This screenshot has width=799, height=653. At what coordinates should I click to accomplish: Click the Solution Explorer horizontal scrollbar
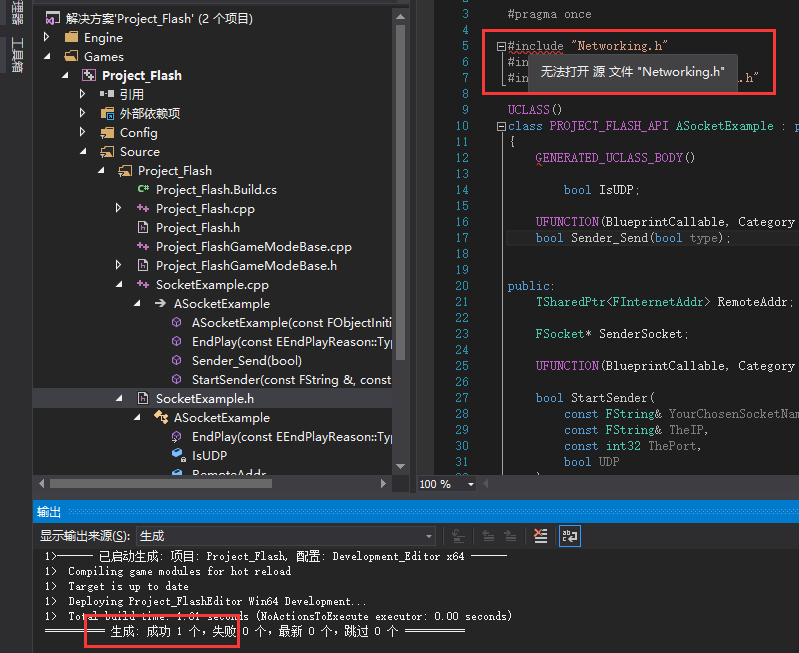200,483
